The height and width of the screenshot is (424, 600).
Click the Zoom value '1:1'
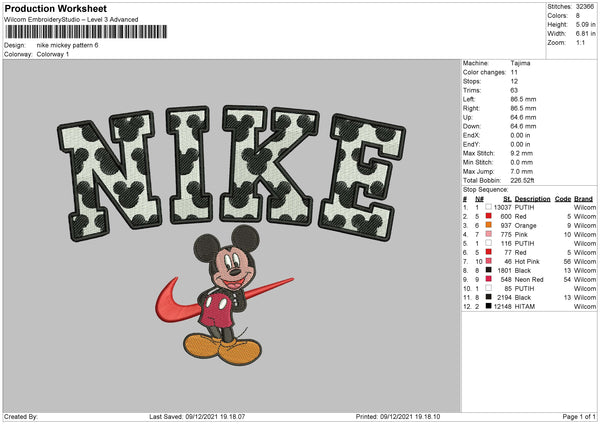click(580, 42)
